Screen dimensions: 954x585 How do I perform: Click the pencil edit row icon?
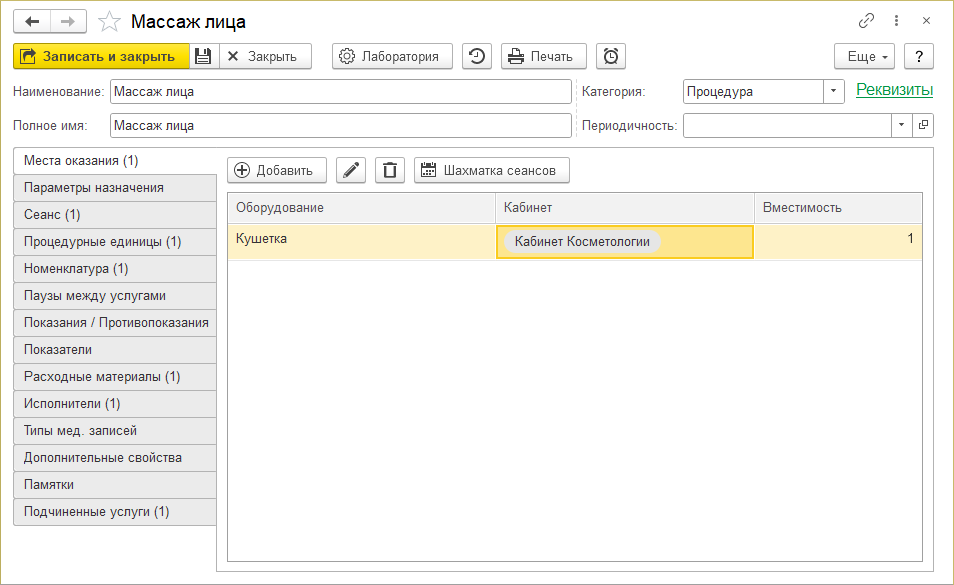(350, 170)
